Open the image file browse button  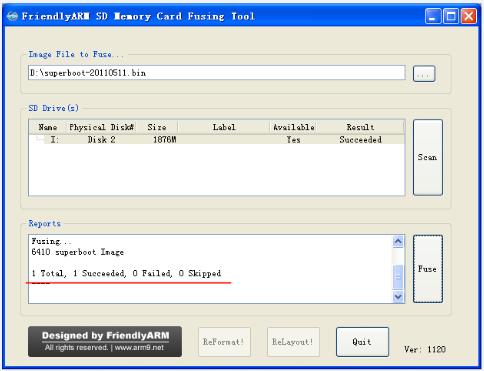tap(424, 74)
